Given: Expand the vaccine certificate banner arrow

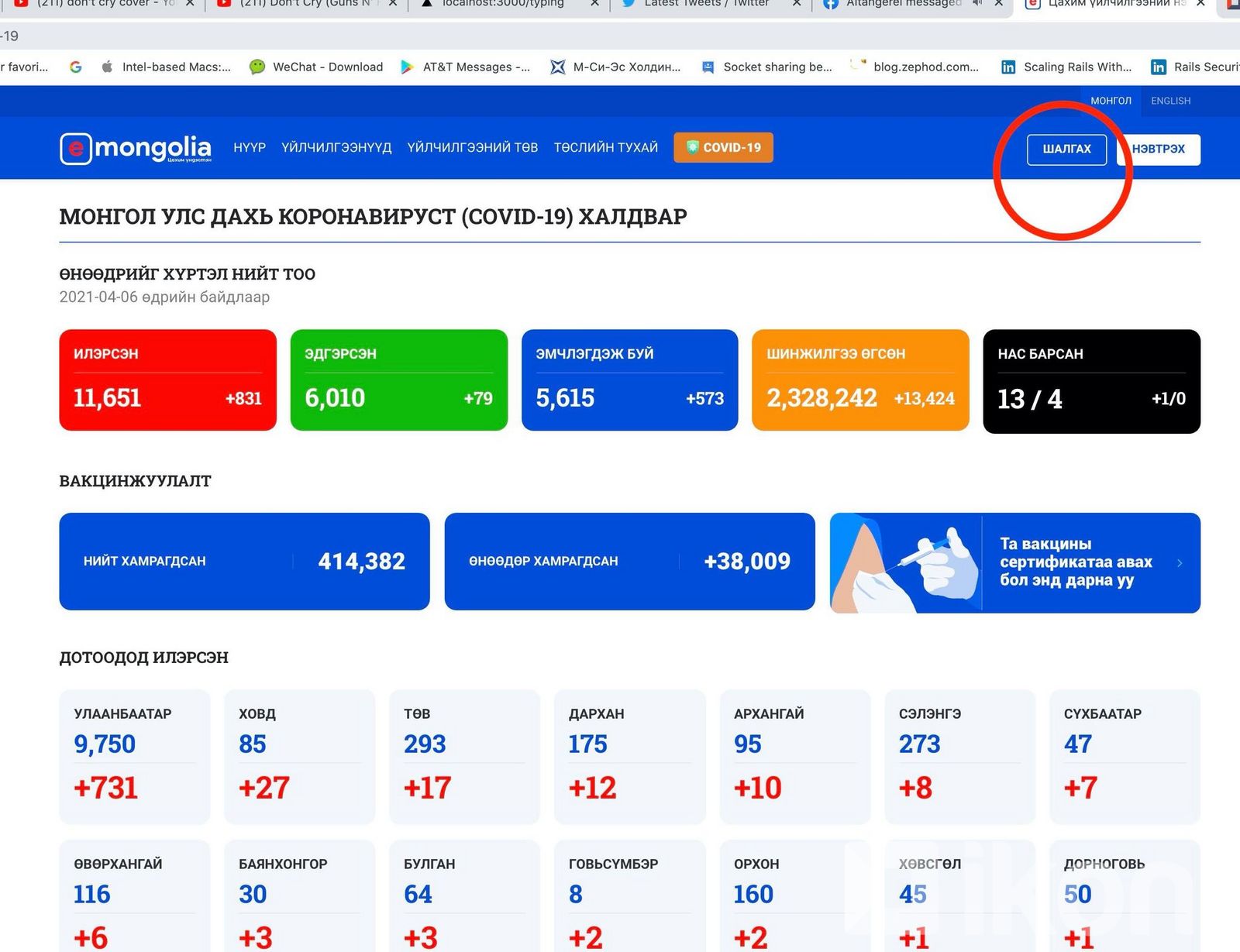Looking at the screenshot, I should (1180, 563).
